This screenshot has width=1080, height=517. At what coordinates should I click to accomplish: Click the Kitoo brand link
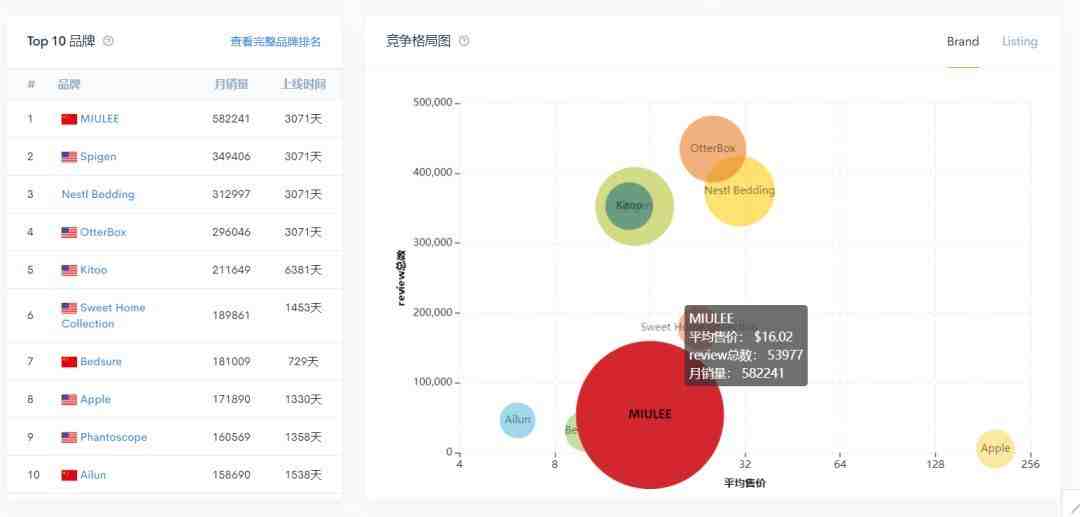[93, 270]
